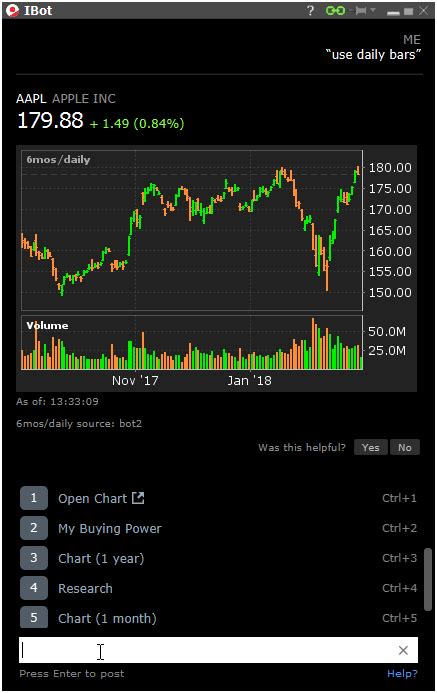The height and width of the screenshot is (693, 437).
Task: Click the pin icon in title bar
Action: pyautogui.click(x=361, y=11)
